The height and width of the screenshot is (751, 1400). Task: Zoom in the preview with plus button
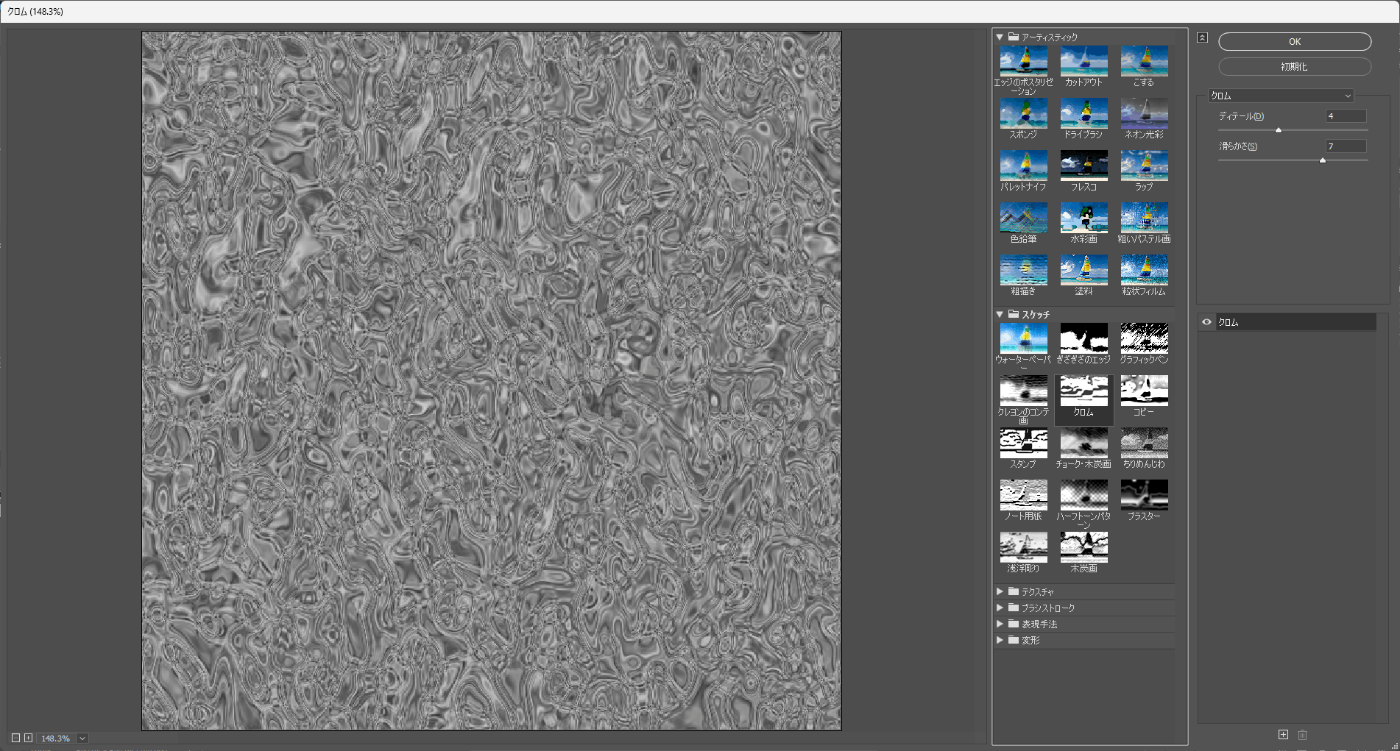click(x=28, y=738)
